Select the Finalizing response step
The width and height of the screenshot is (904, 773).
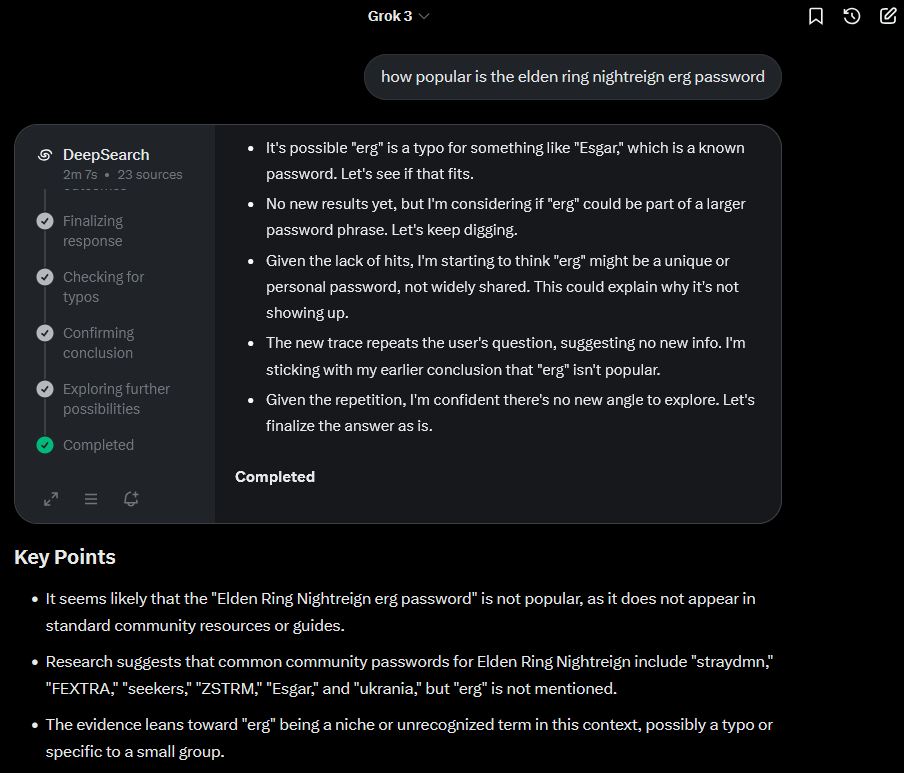click(x=93, y=231)
